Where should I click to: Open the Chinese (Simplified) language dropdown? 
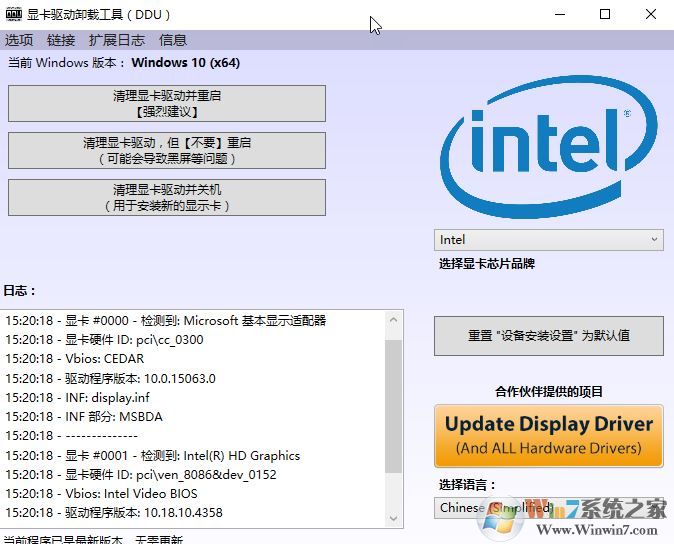pos(549,508)
